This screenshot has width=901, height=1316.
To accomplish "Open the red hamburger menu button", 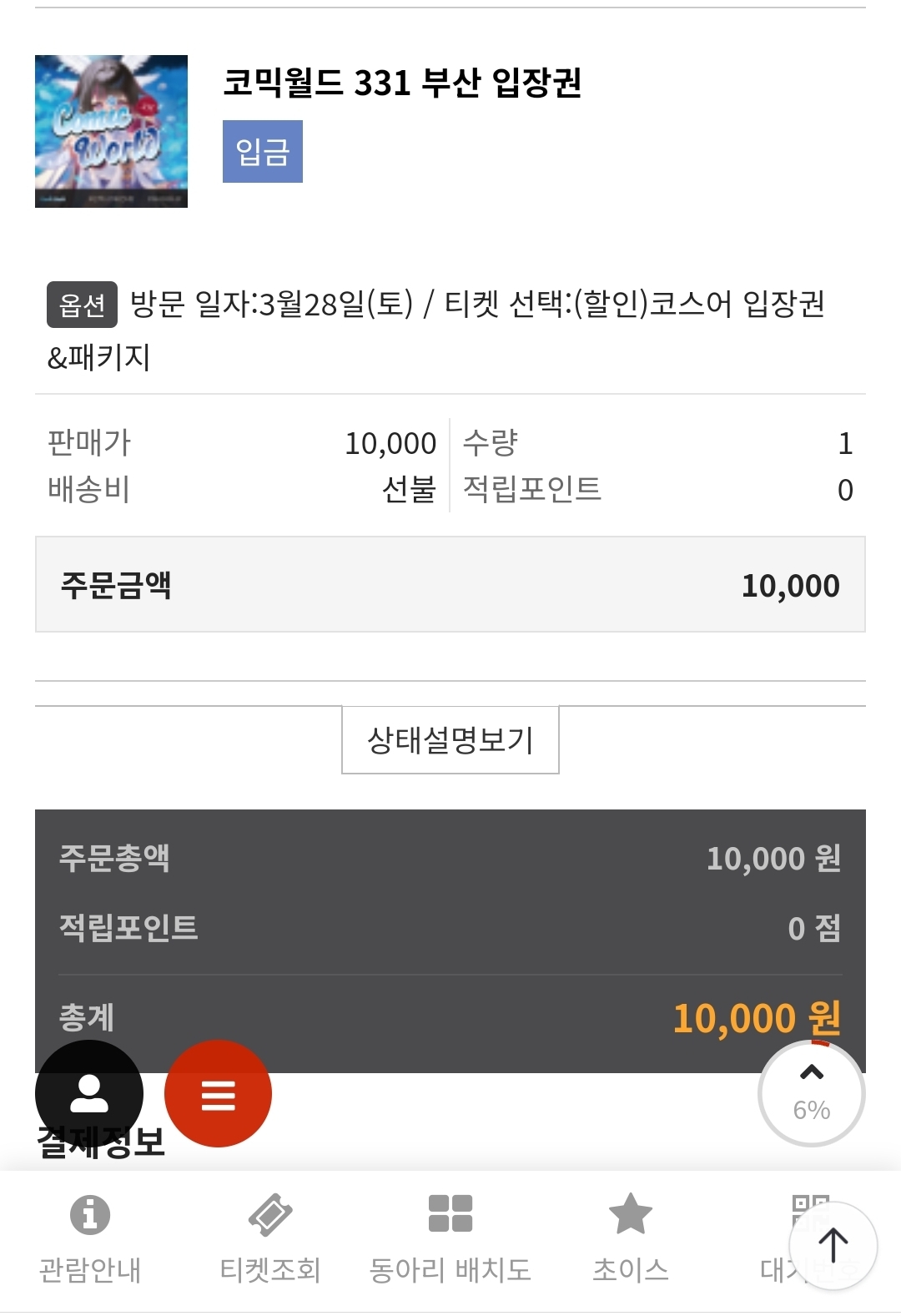I will (x=218, y=1093).
